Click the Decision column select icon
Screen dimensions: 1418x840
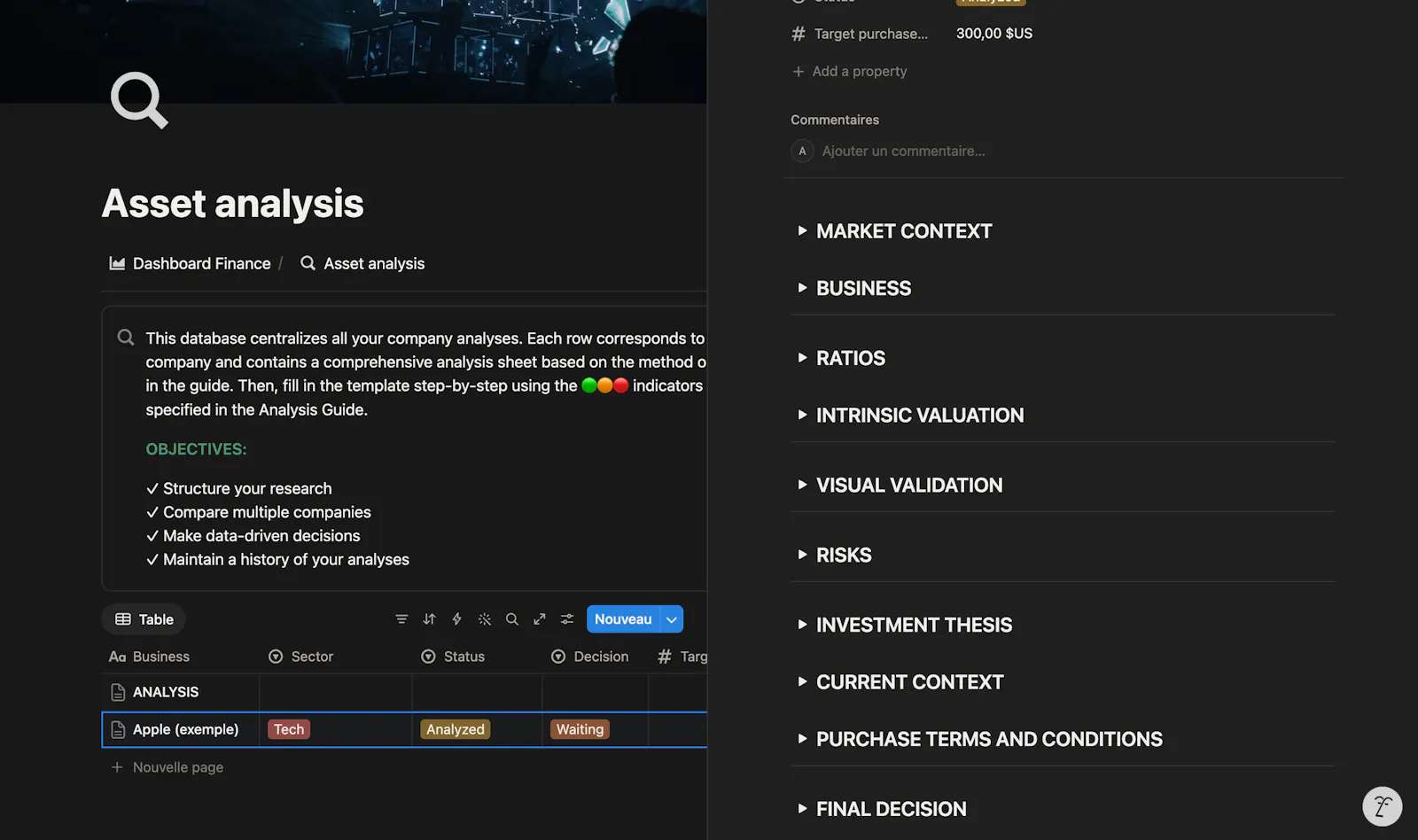tap(558, 657)
